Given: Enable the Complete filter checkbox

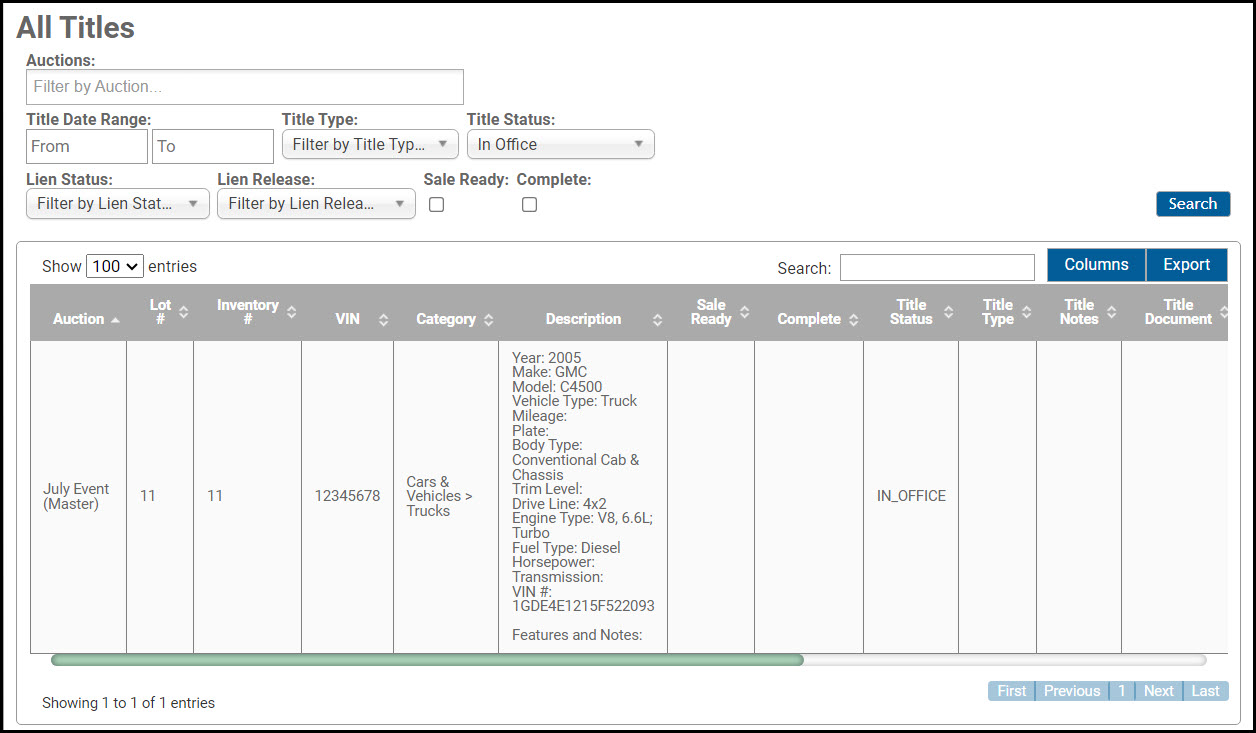Looking at the screenshot, I should (x=529, y=204).
